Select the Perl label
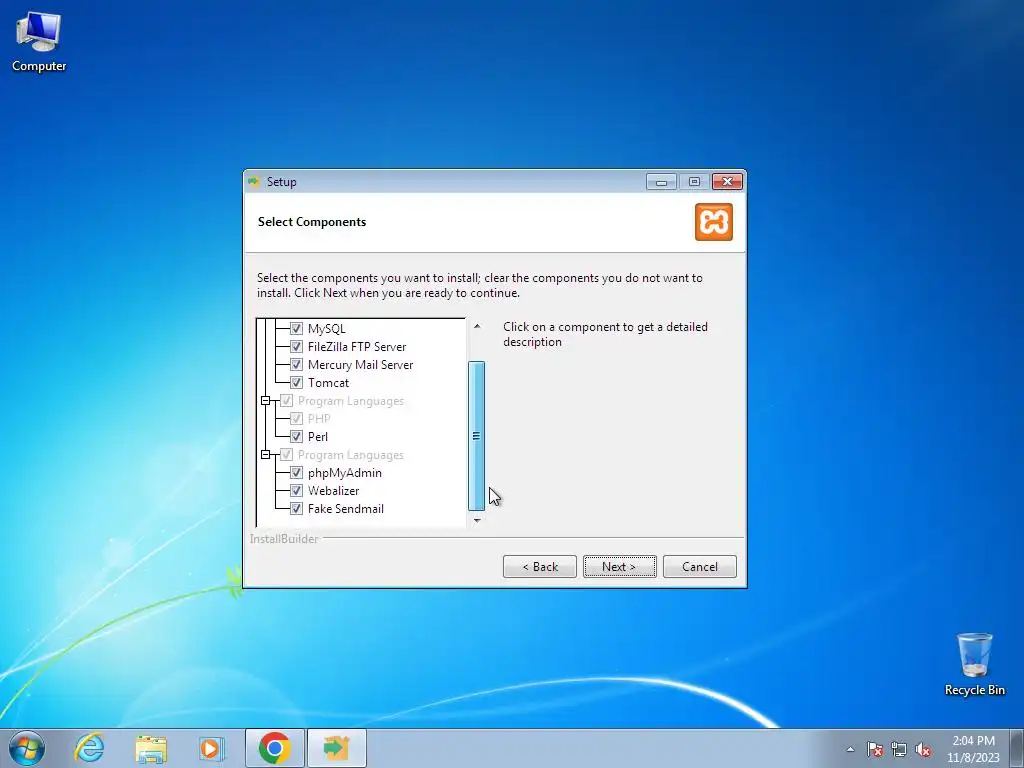The height and width of the screenshot is (768, 1024). click(318, 436)
